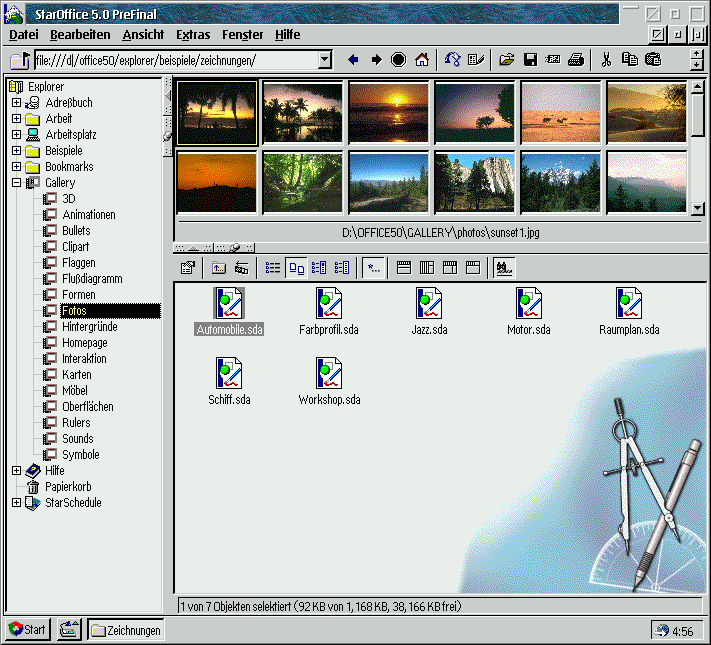The width and height of the screenshot is (711, 645).
Task: Expand the Hilfe tree node
Action: click(x=16, y=470)
